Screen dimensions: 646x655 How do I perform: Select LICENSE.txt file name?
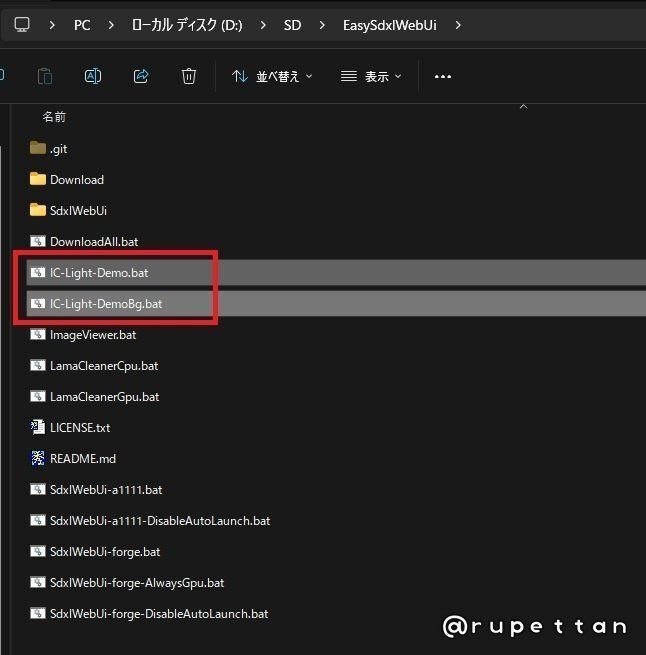point(80,427)
